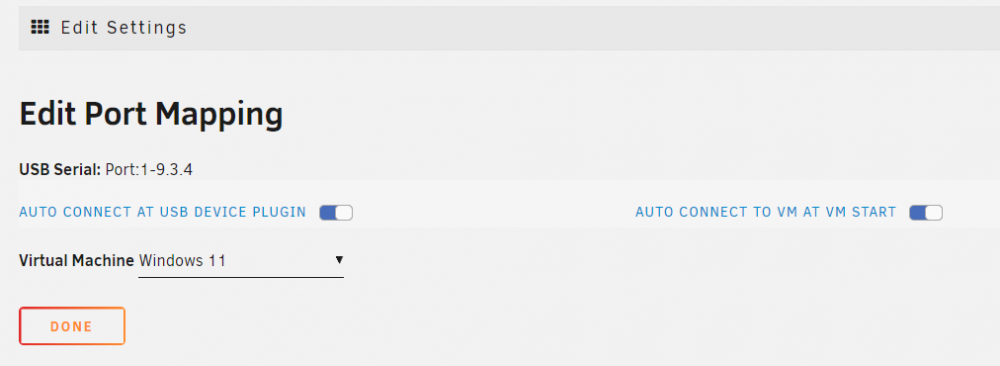Click the Auto Connect to VM at VM Start label
Image resolution: width=1000 pixels, height=366 pixels.
point(766,212)
